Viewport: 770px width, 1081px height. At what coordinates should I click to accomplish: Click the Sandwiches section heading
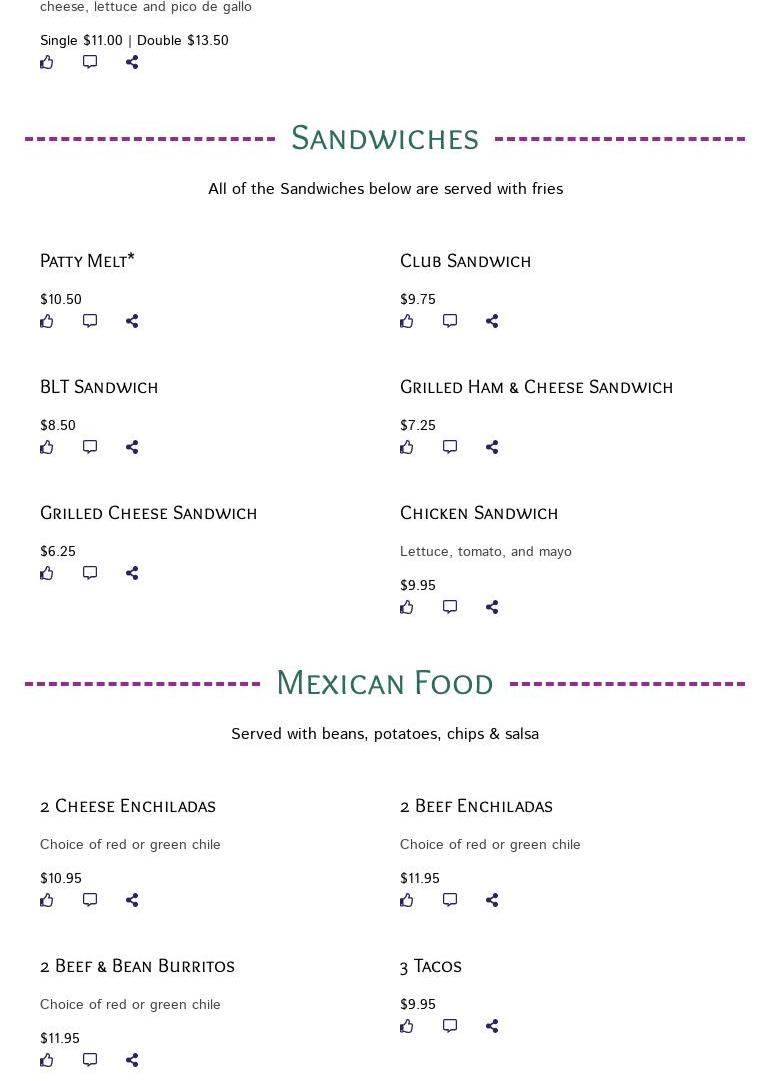[x=385, y=138]
